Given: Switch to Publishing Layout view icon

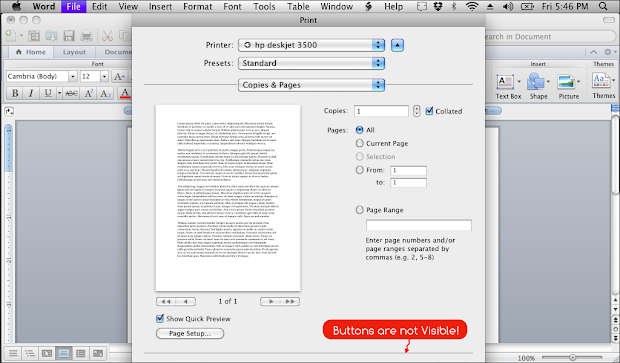Looking at the screenshot, I should [47, 353].
